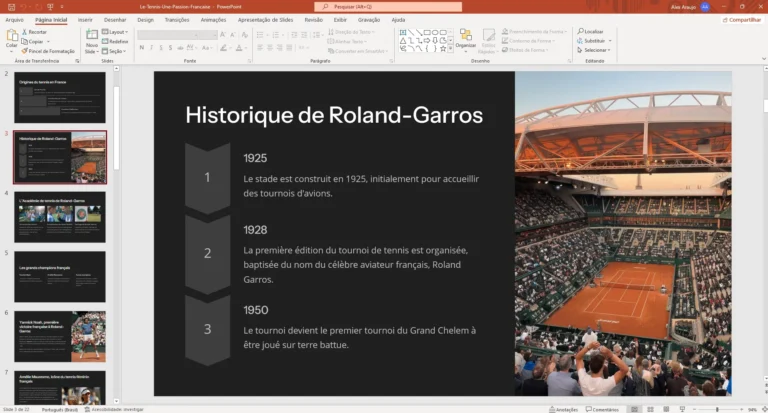Screen dimensions: 768x413
Task: Open Apresentação de Slides tab
Action: 265,20
